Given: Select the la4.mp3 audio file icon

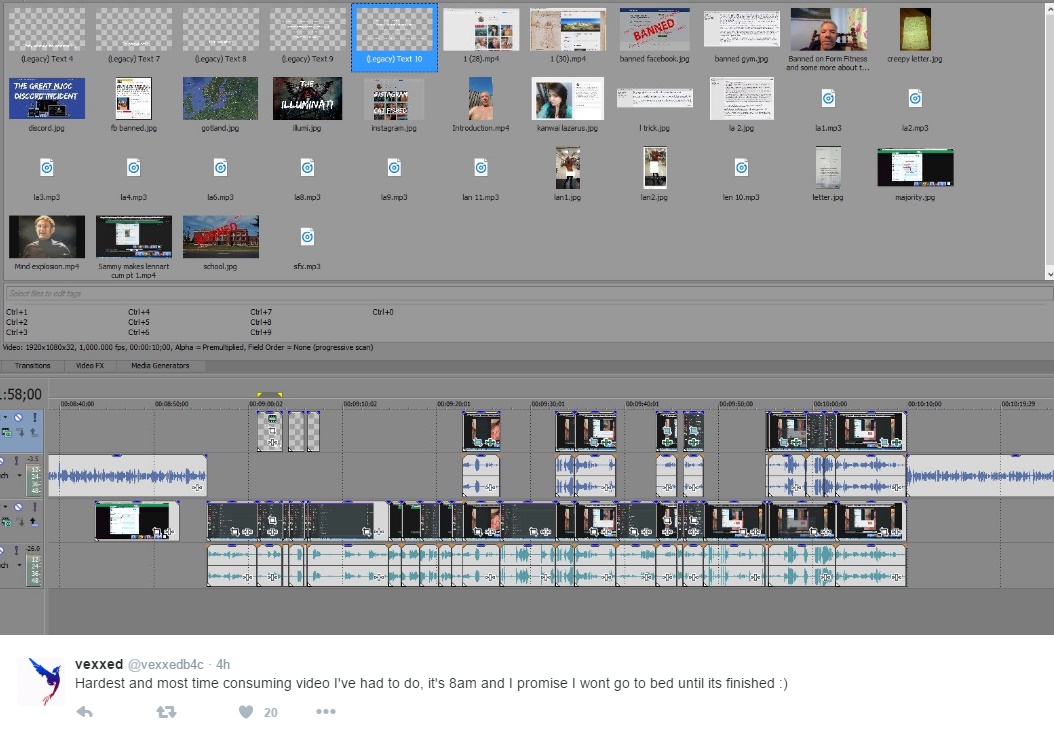Looking at the screenshot, I should point(133,167).
